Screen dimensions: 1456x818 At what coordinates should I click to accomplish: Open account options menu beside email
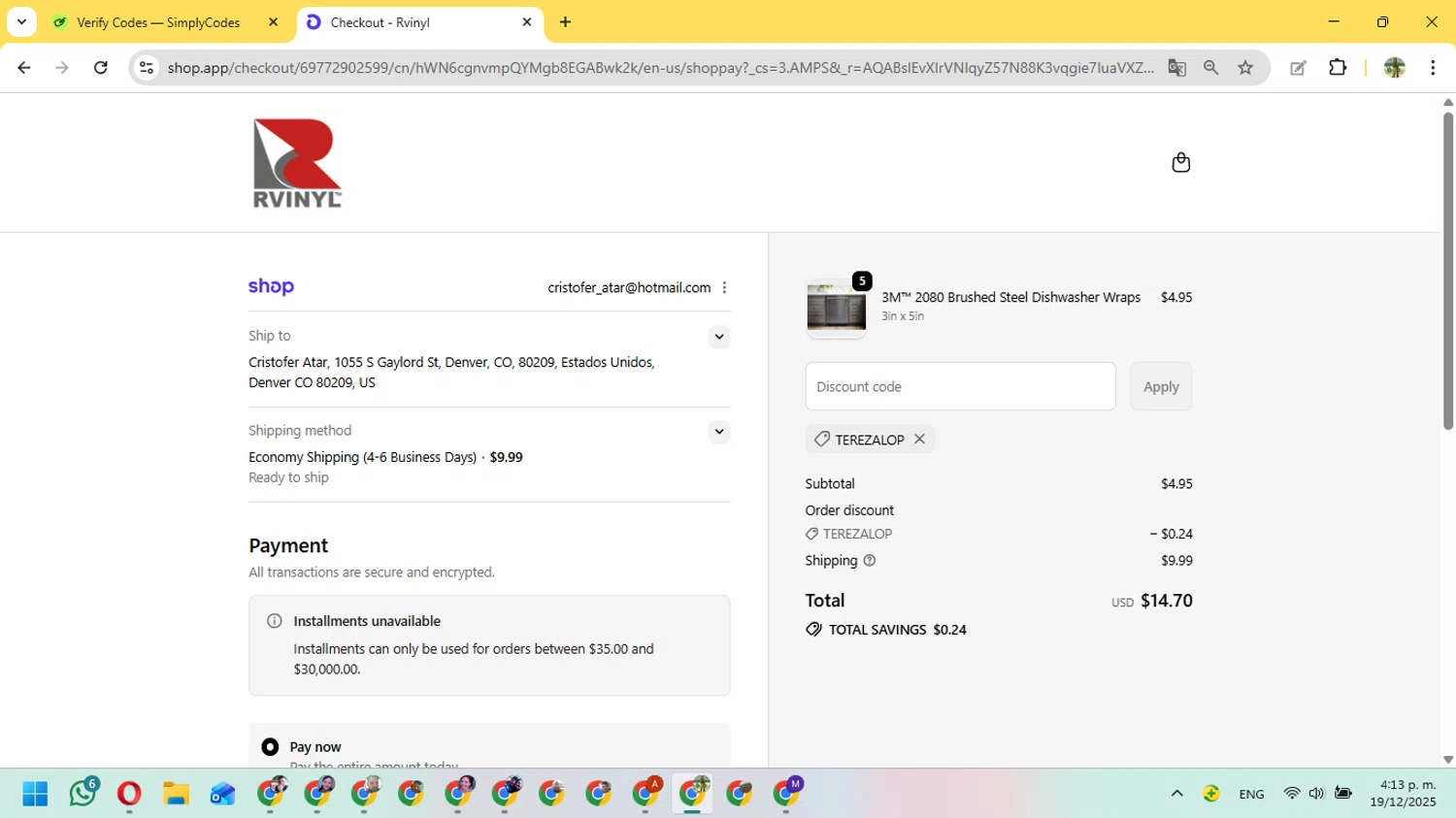[724, 287]
